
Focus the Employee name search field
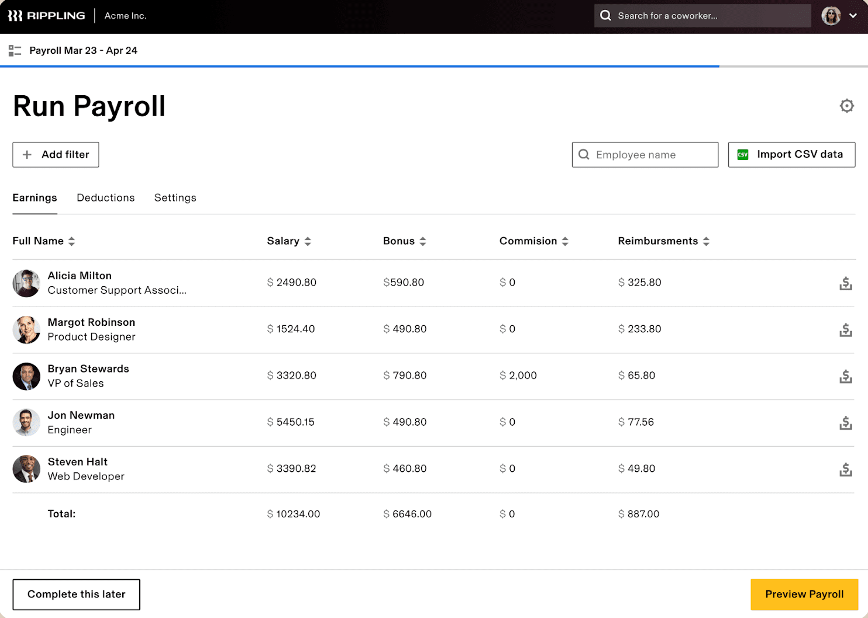coord(645,154)
